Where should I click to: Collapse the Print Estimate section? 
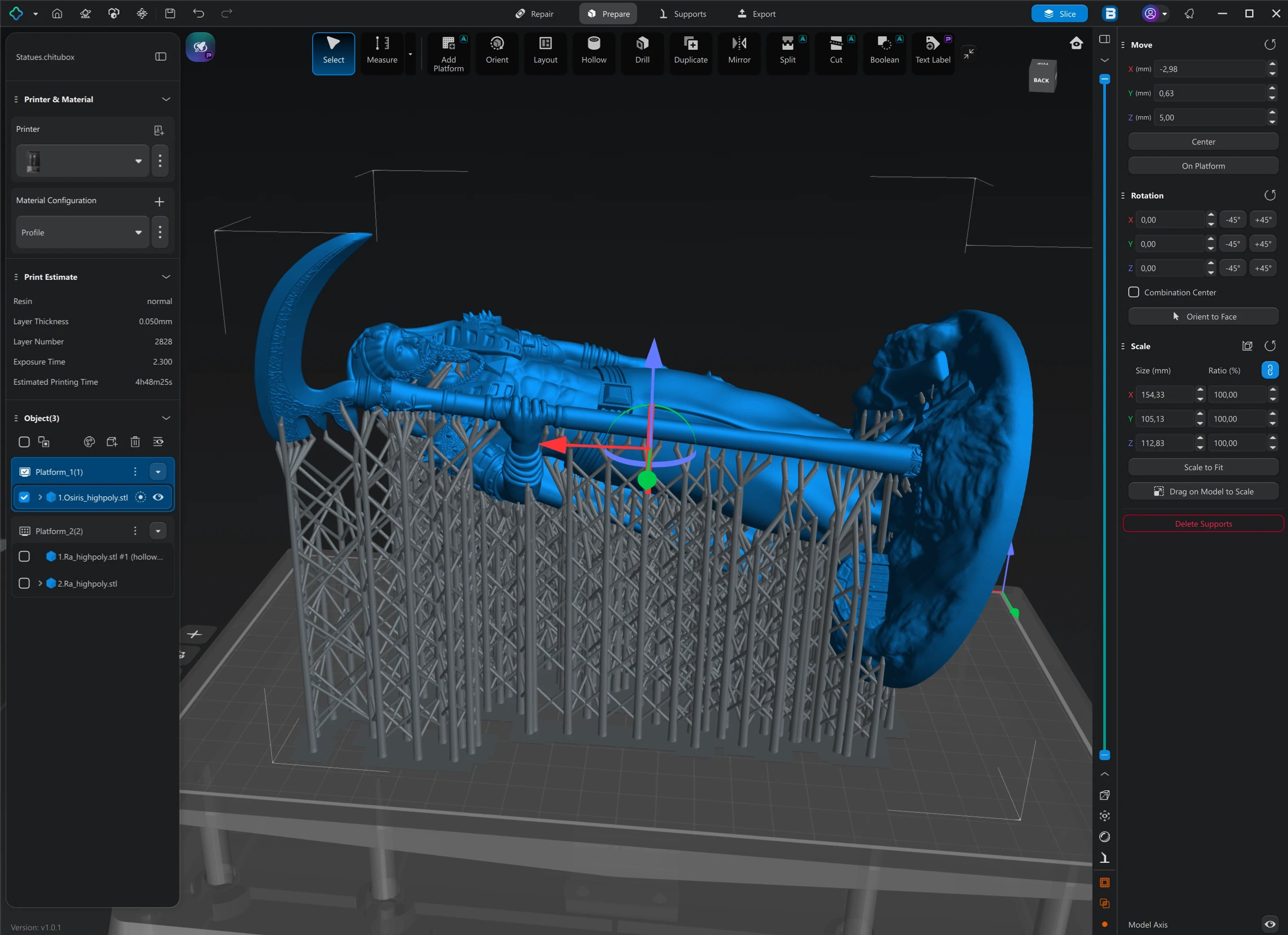point(166,277)
